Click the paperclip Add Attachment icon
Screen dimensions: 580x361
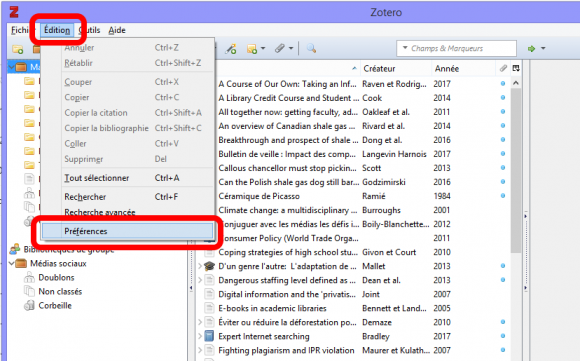click(x=280, y=48)
